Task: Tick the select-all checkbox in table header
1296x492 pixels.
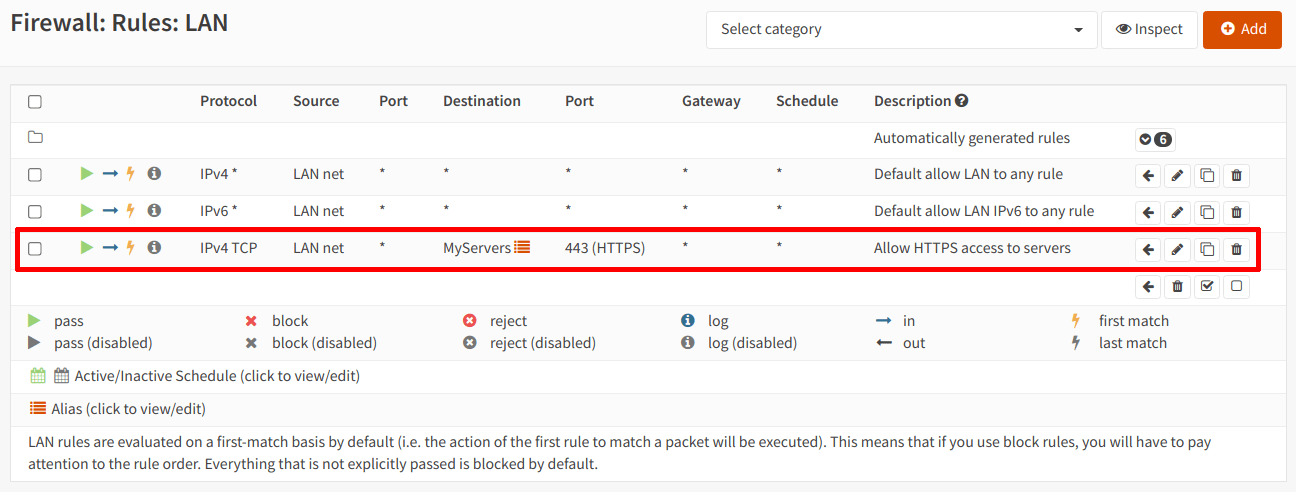Action: pyautogui.click(x=35, y=102)
